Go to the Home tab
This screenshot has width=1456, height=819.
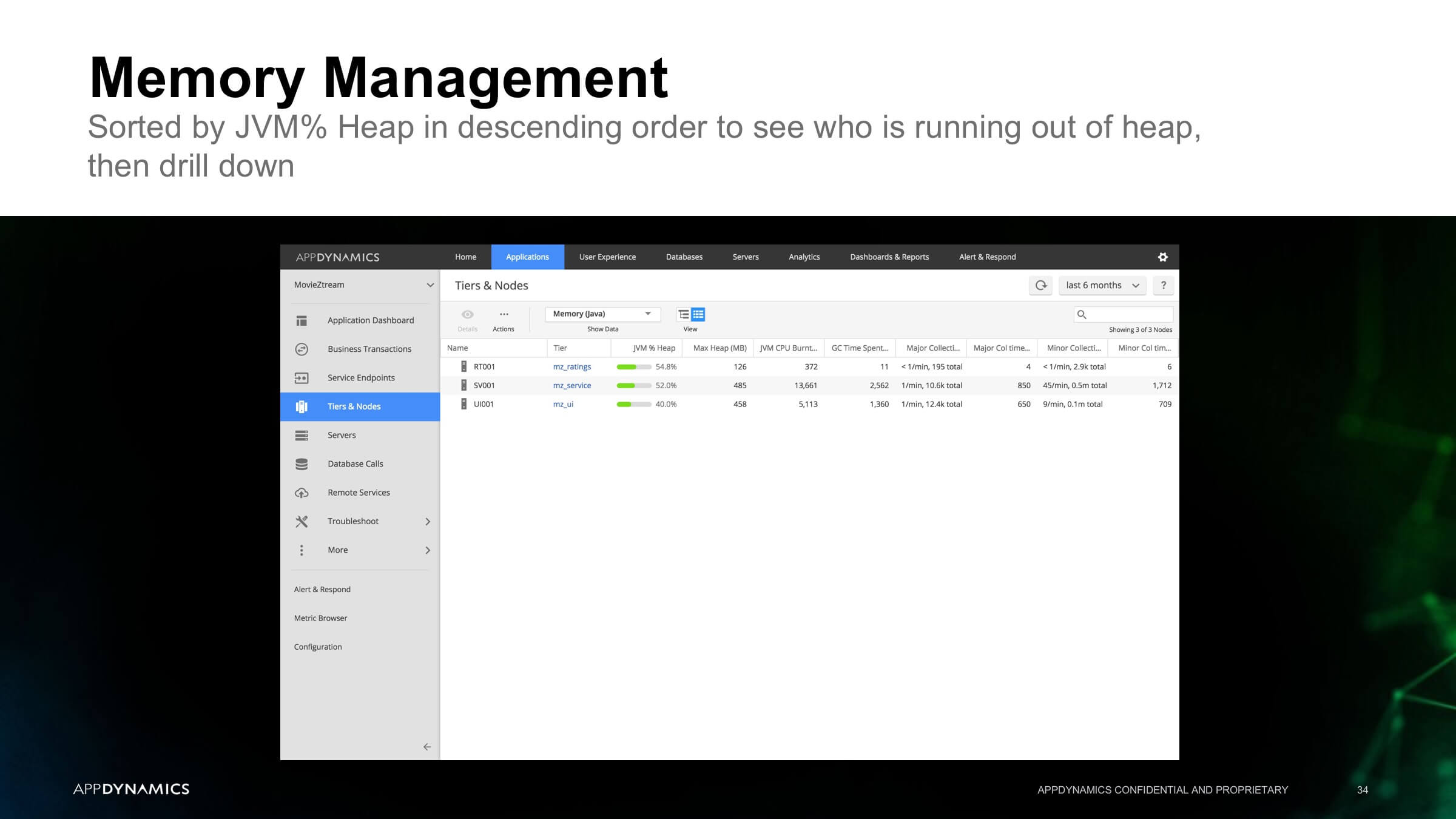[466, 257]
